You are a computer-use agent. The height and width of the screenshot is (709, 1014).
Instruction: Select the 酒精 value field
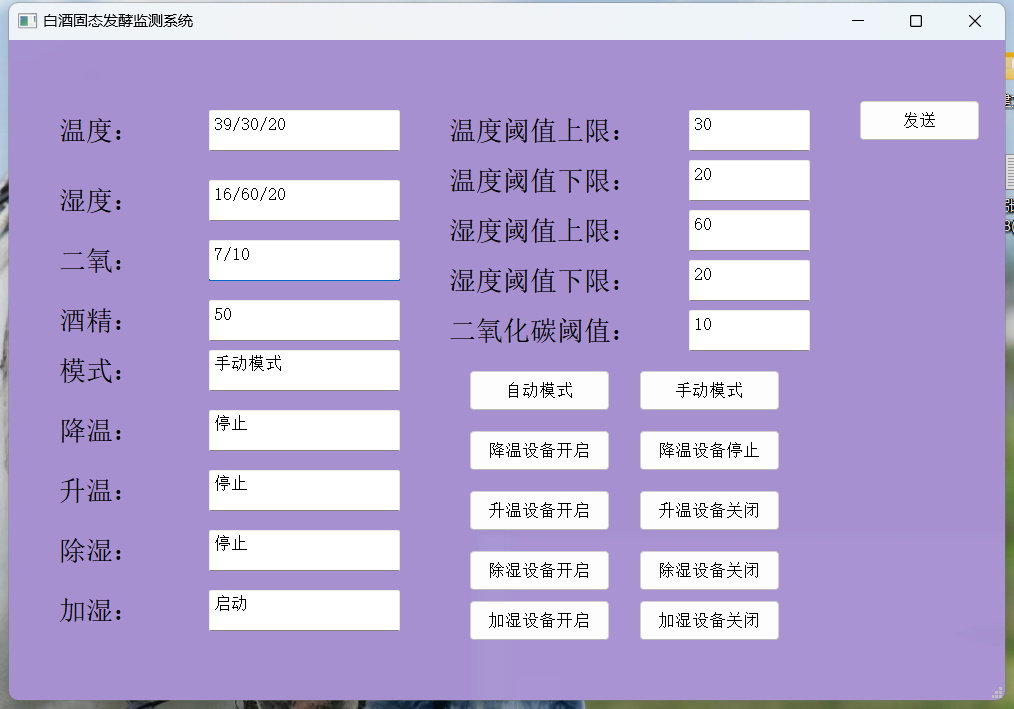304,320
